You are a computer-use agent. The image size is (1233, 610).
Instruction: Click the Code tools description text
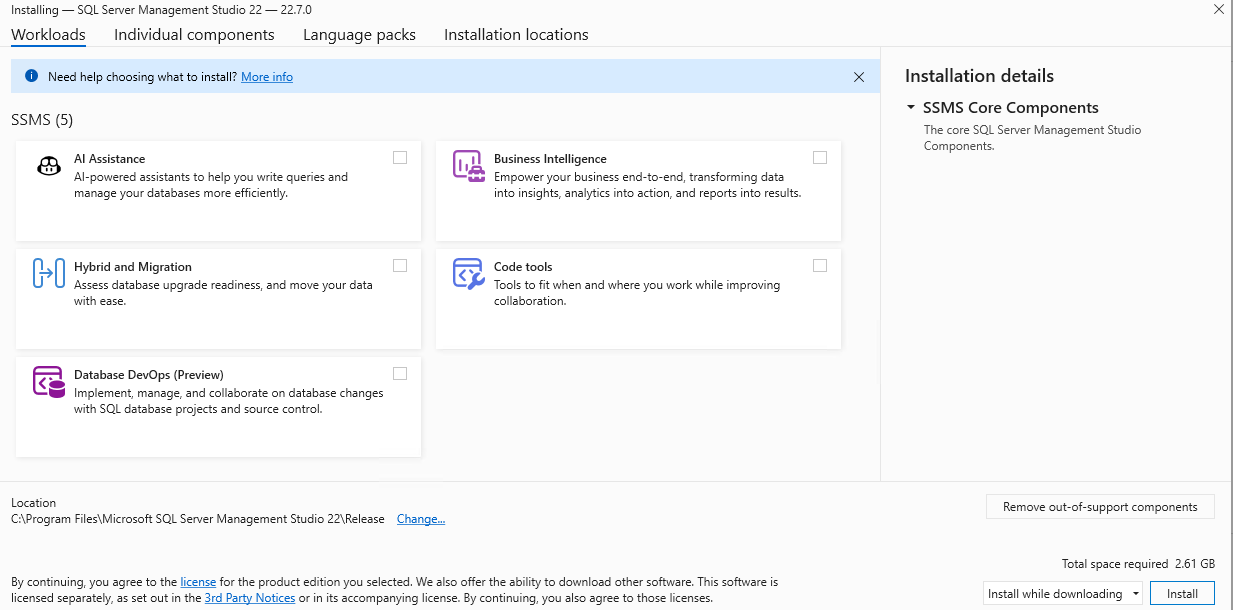[x=637, y=293]
